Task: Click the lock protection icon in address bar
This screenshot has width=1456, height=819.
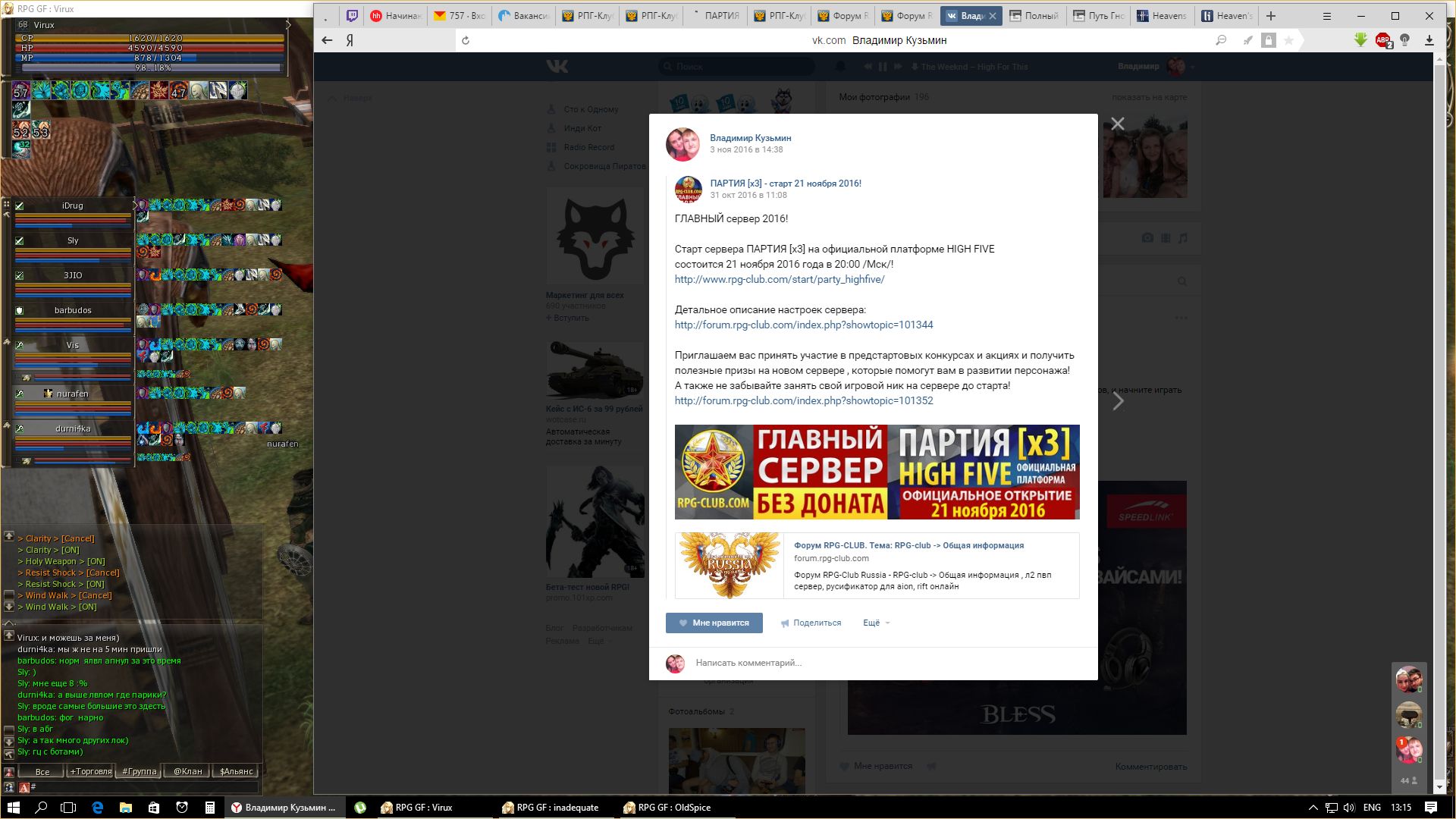Action: click(1269, 40)
